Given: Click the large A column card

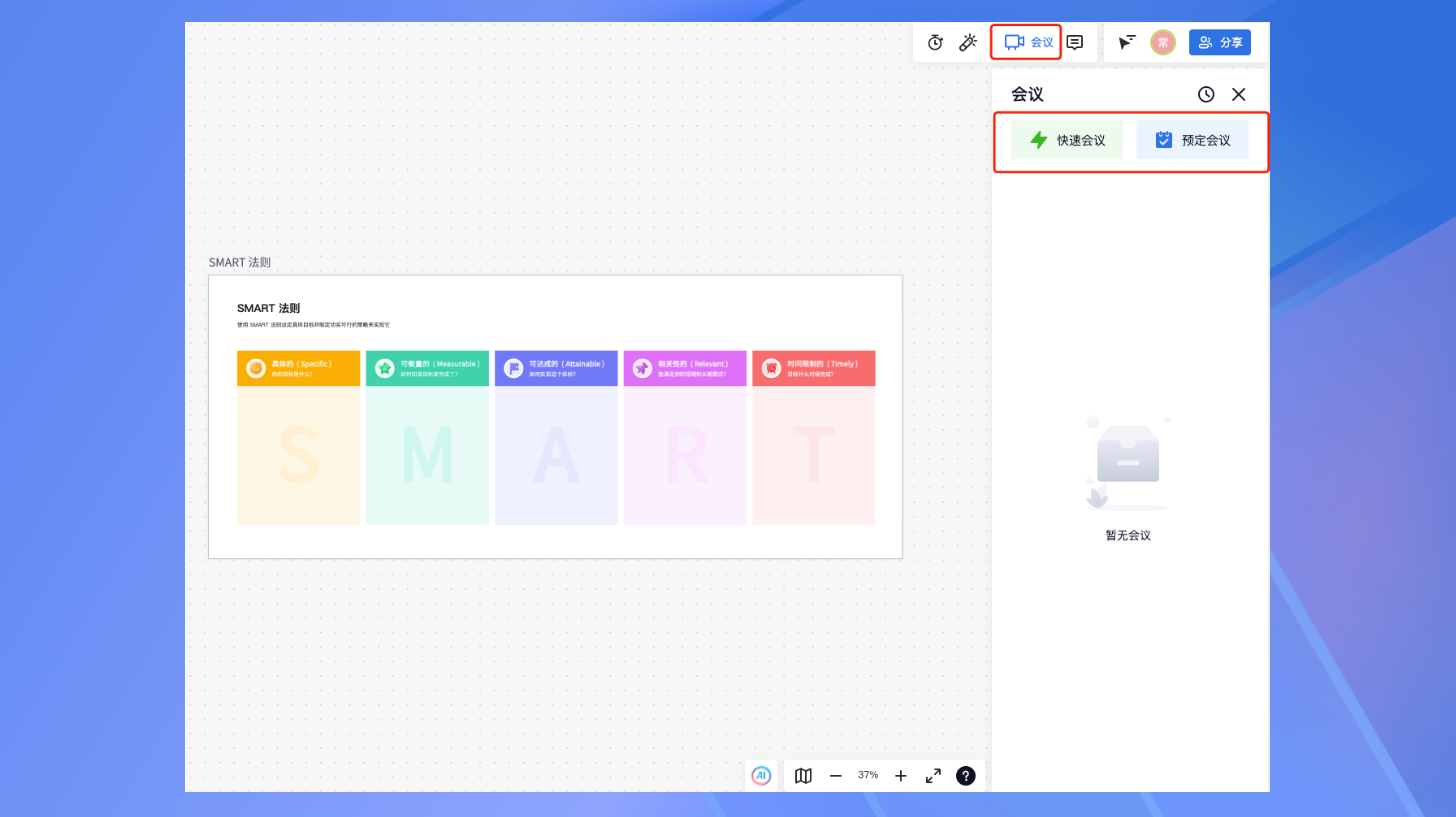Looking at the screenshot, I should click(x=556, y=455).
